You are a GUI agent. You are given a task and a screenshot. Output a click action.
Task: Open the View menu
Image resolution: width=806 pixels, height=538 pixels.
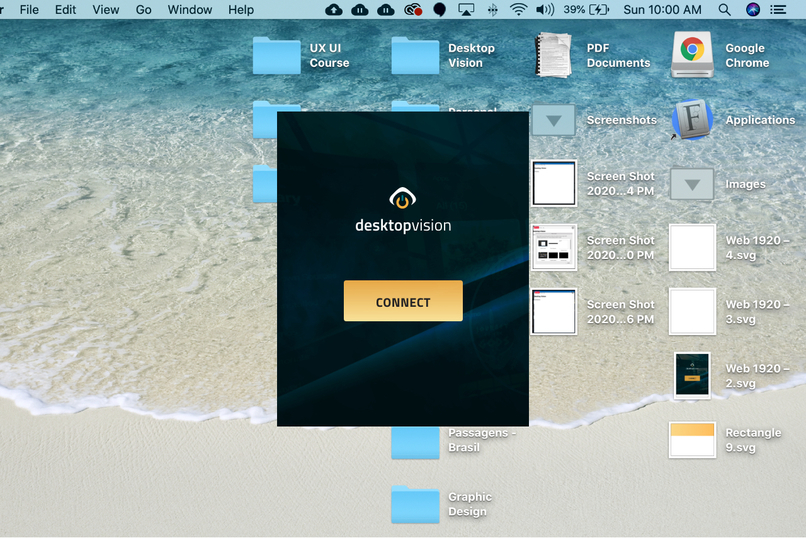pos(106,10)
